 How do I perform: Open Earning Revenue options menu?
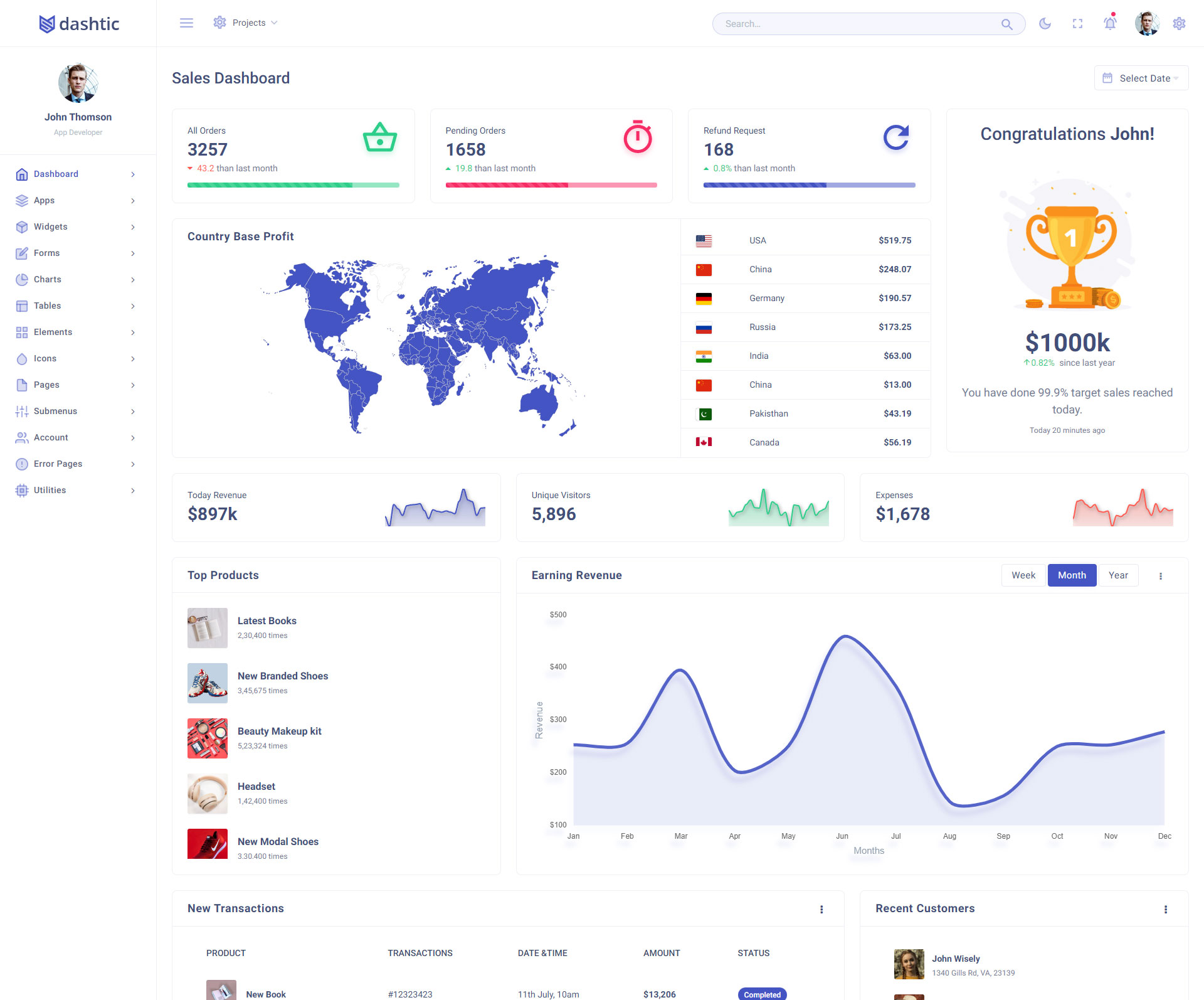[1161, 576]
